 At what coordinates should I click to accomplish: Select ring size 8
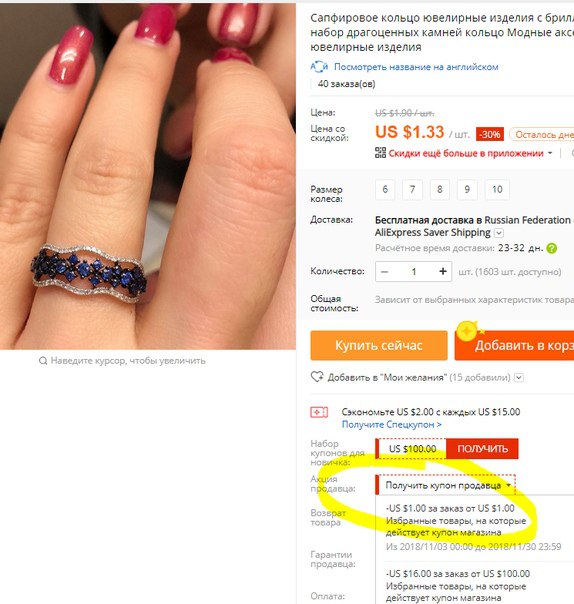pos(439,189)
